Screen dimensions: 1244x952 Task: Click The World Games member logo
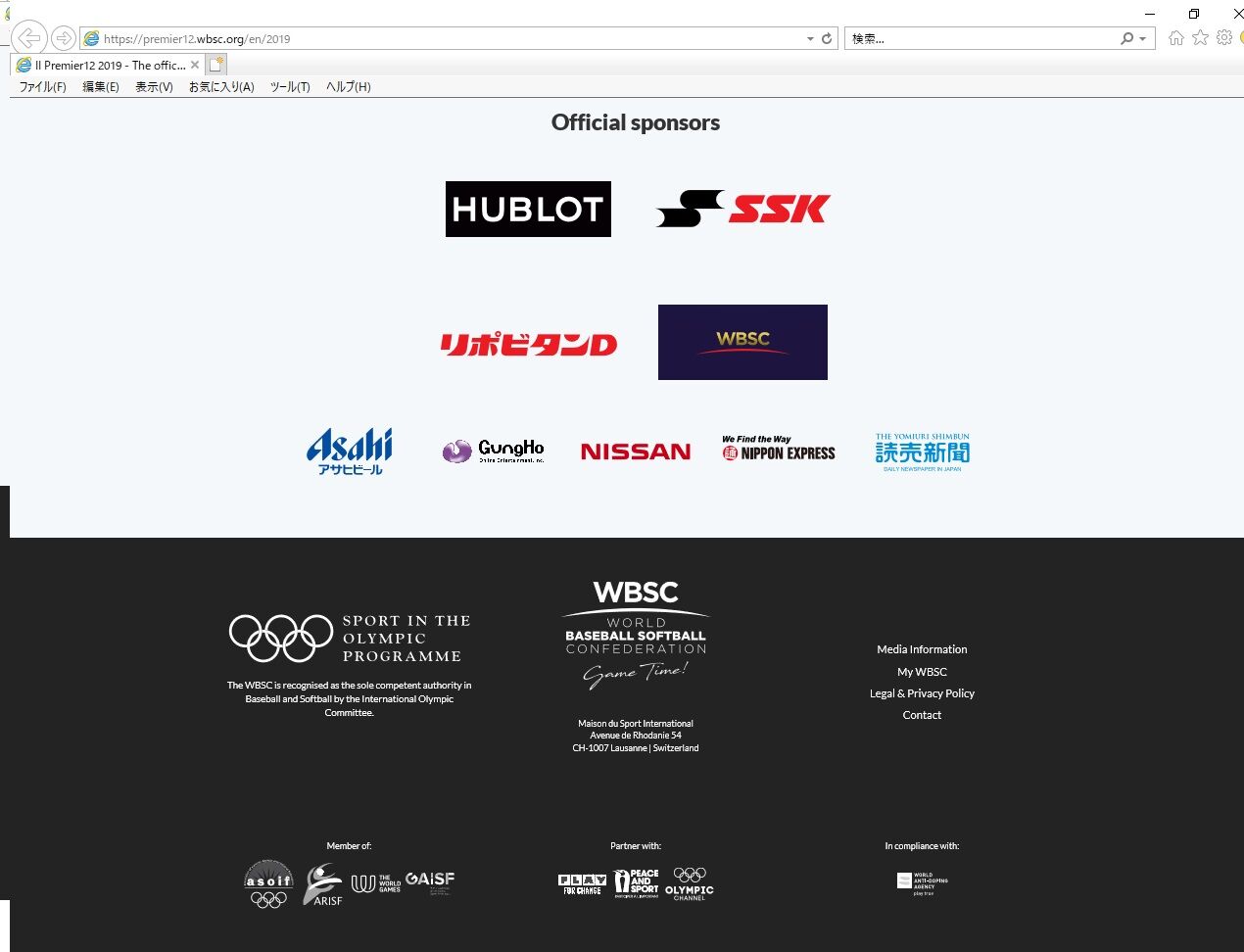[x=376, y=883]
